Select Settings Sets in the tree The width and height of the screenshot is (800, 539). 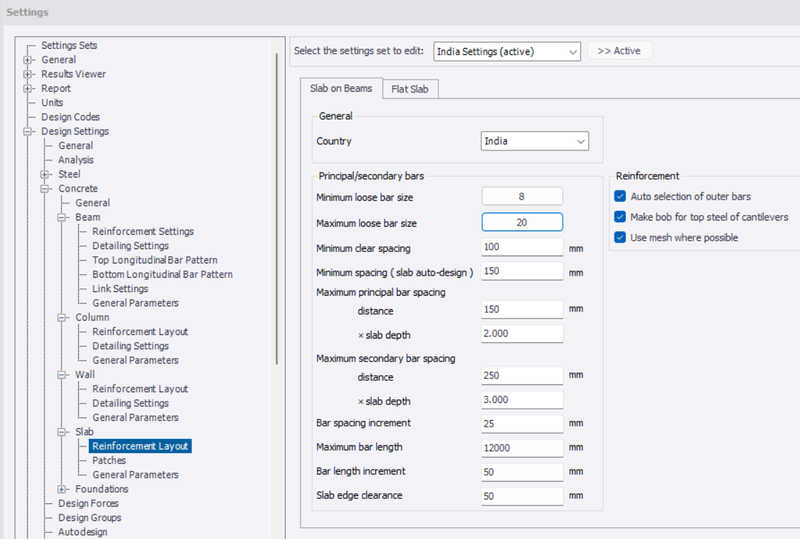pyautogui.click(x=69, y=45)
